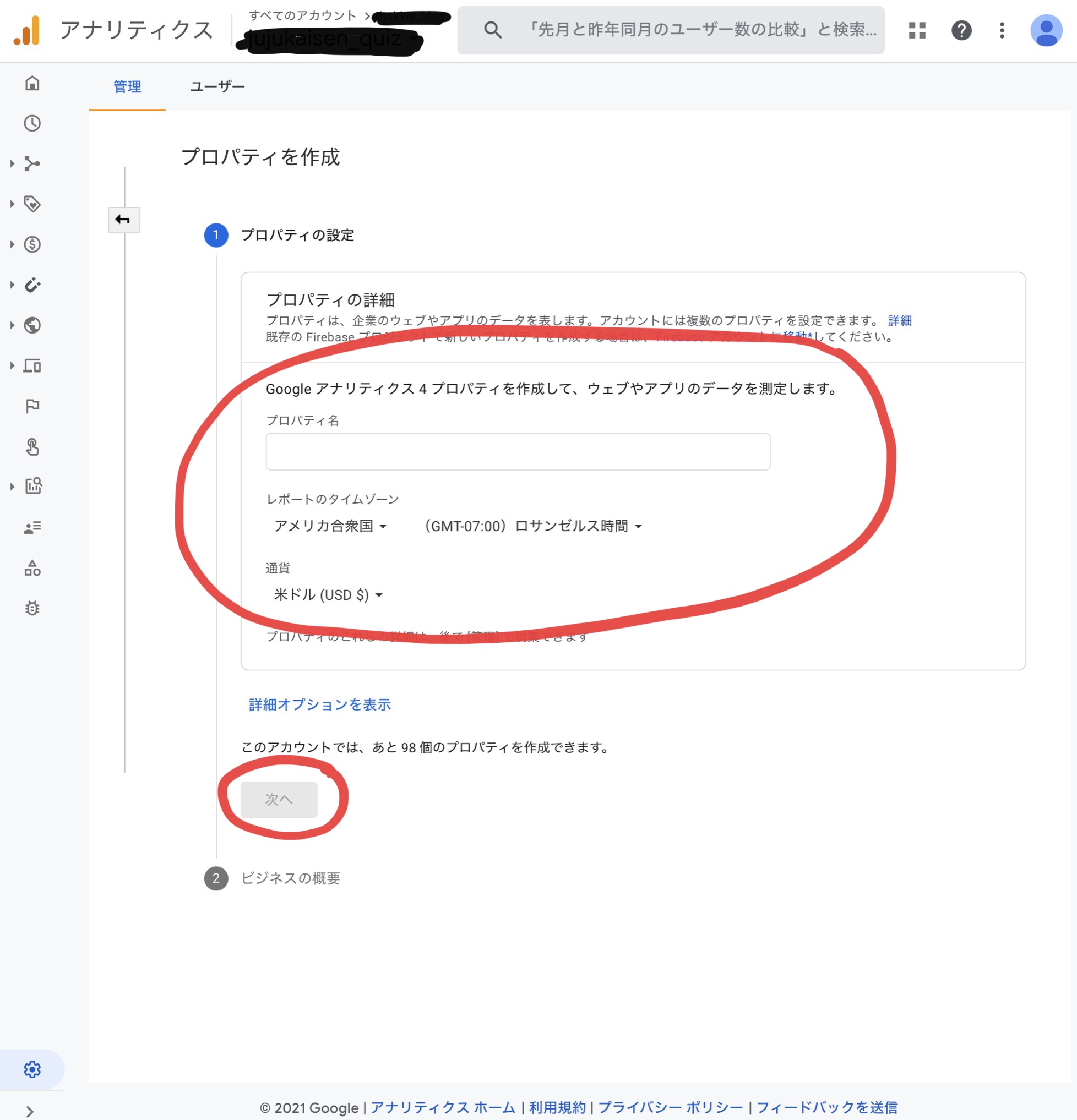
Task: Open Realtime clock icon in sidebar
Action: (32, 123)
